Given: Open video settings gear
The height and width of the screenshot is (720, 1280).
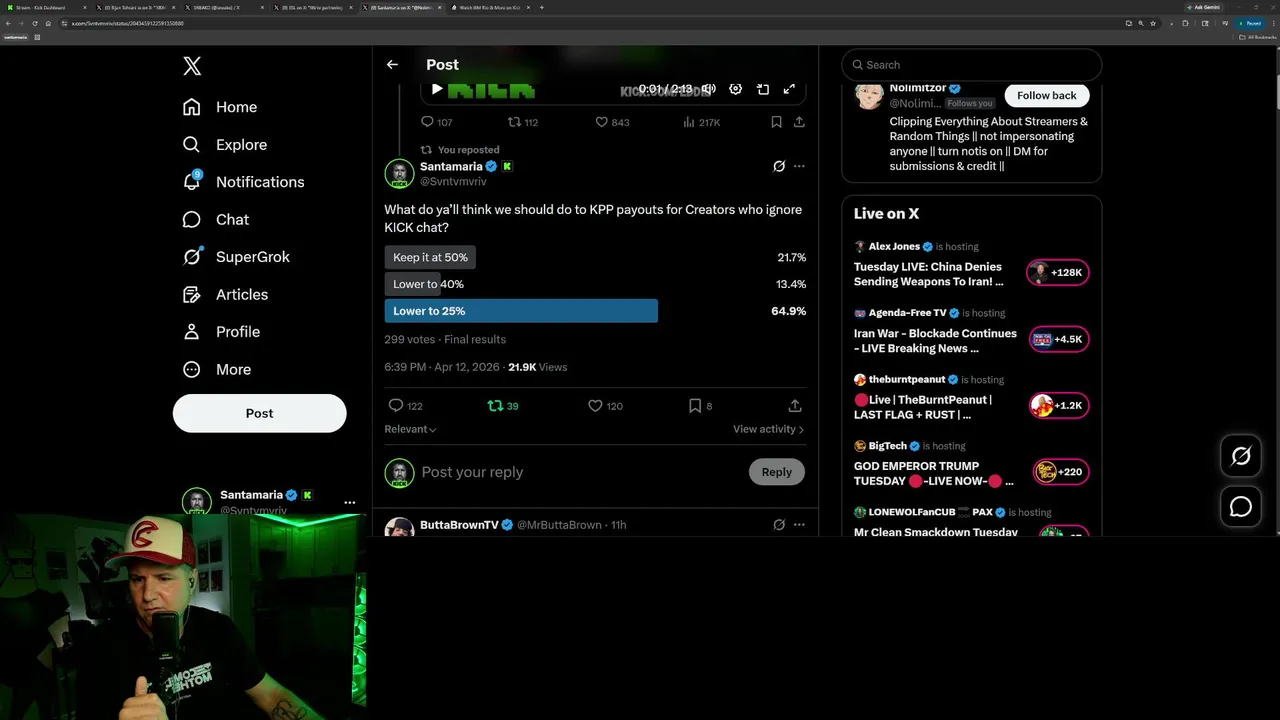Looking at the screenshot, I should (x=735, y=89).
